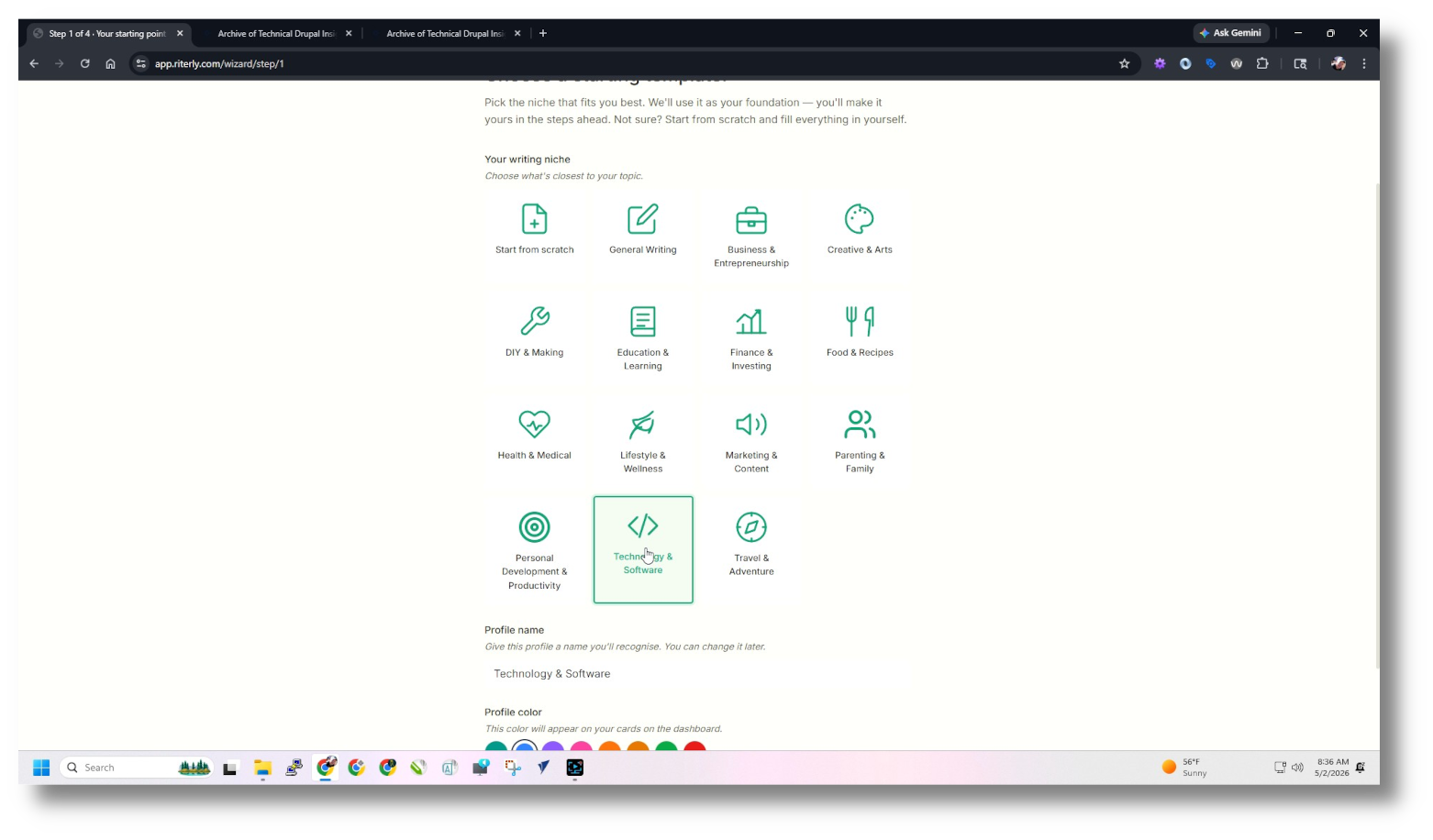Select the General Writing niche icon
This screenshot has width=1433, height=840.
[643, 219]
